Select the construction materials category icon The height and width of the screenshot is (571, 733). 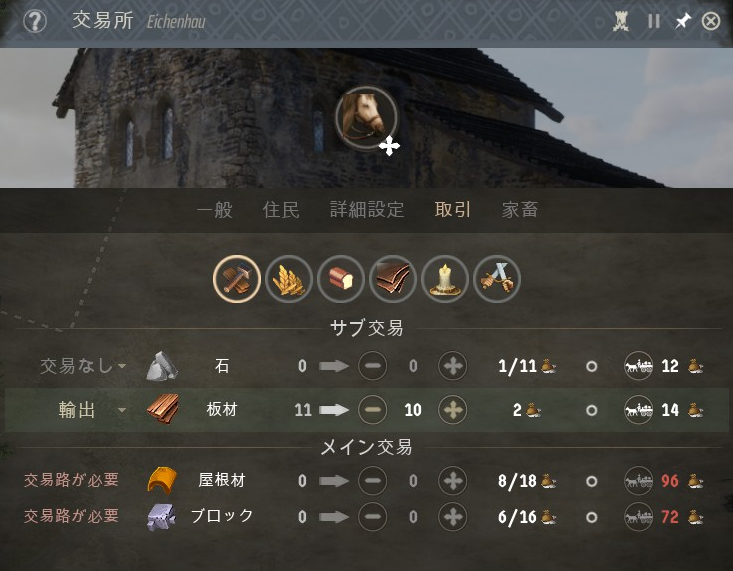[237, 279]
